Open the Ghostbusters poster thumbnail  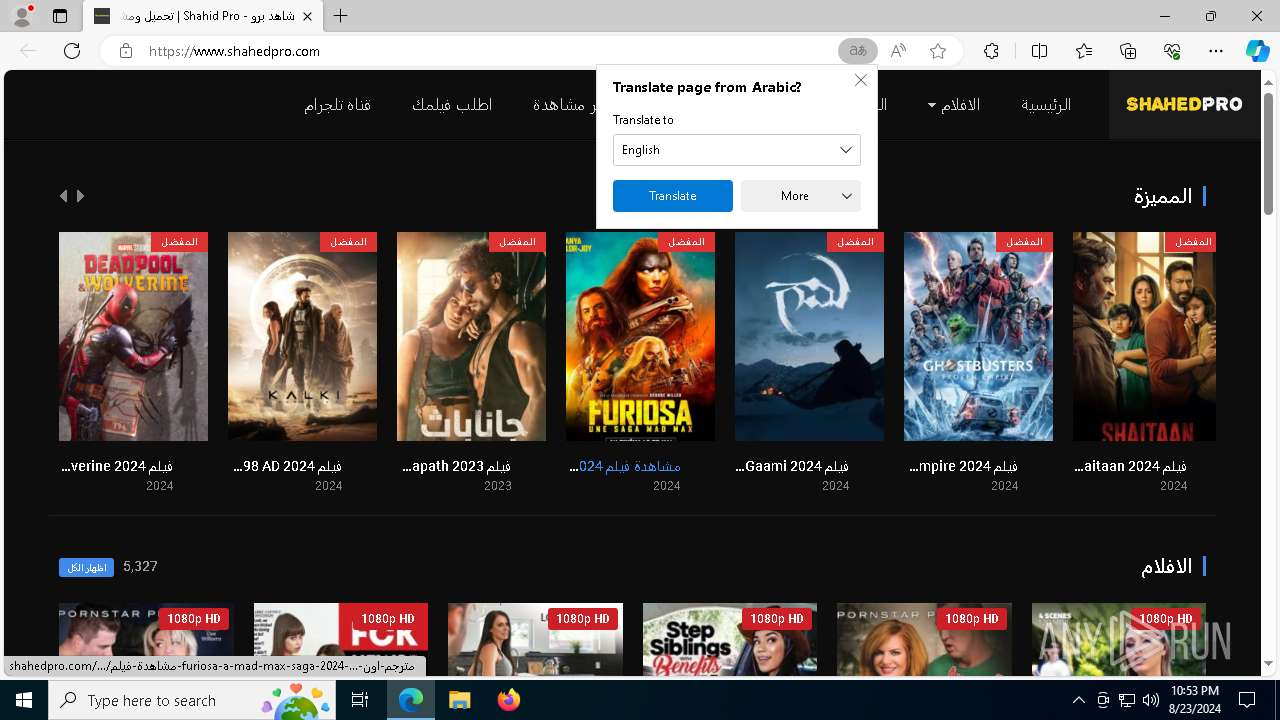tap(978, 336)
